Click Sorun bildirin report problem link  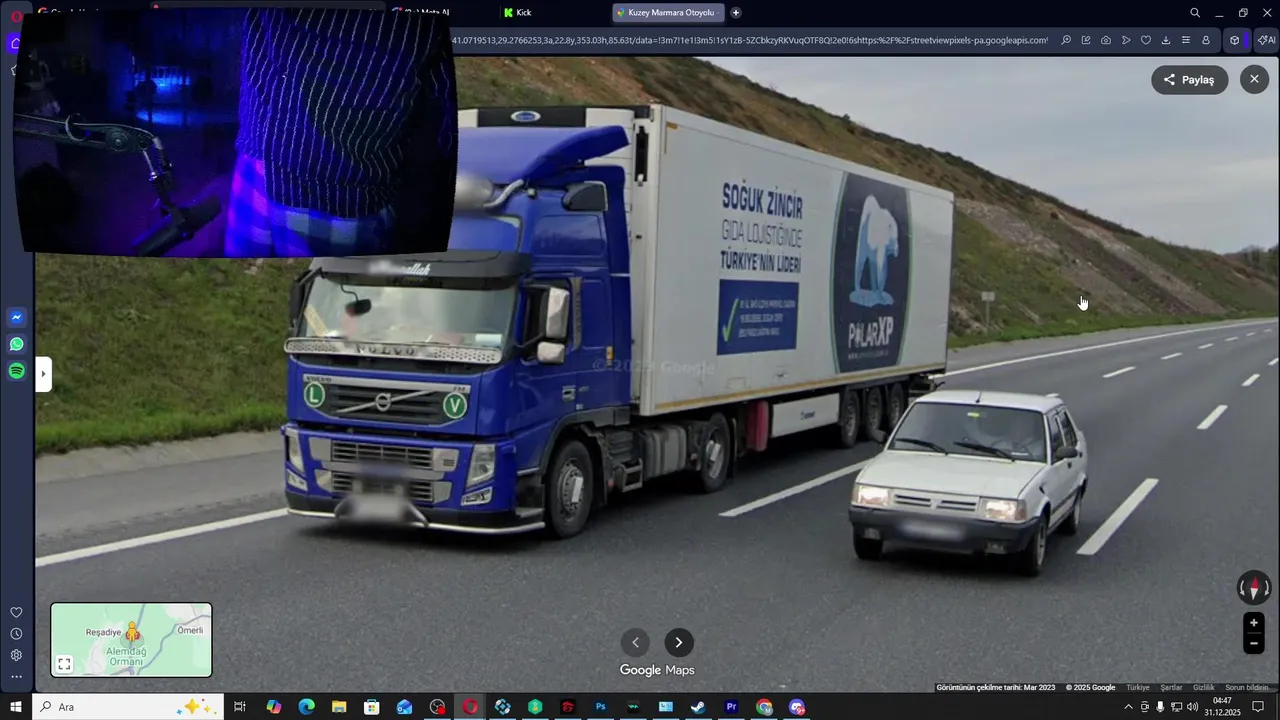click(x=1247, y=688)
